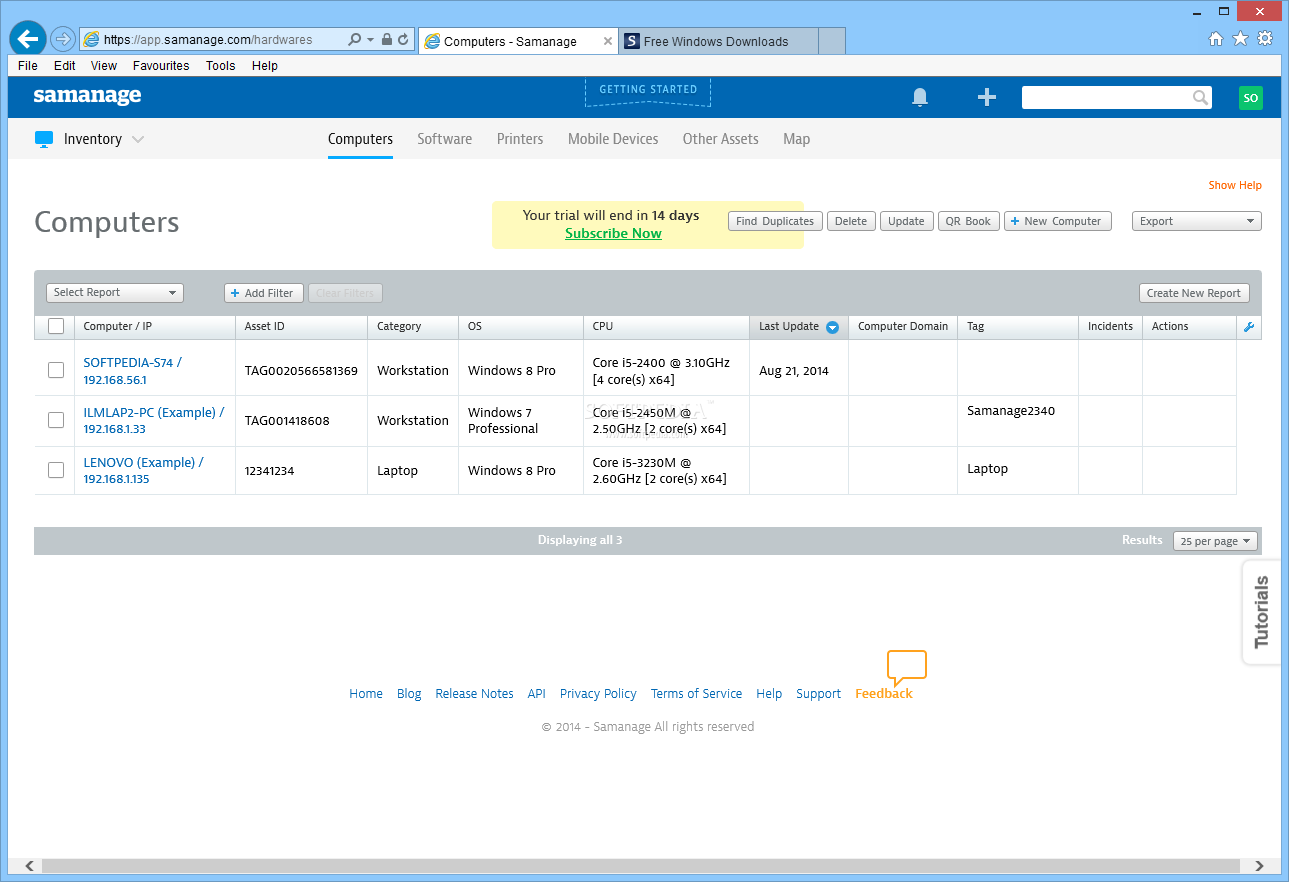Click the wrench column settings icon
This screenshot has width=1289, height=882.
click(1248, 327)
